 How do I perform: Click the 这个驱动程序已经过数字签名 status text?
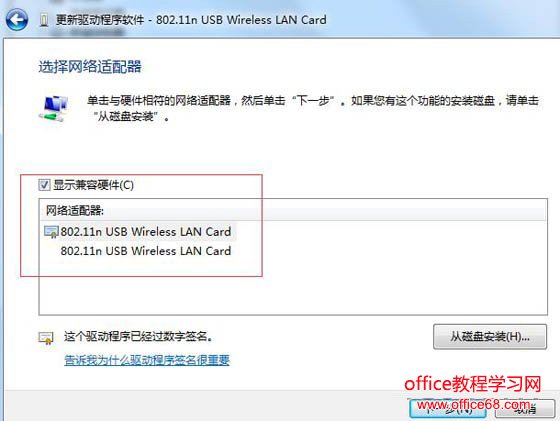tap(138, 336)
